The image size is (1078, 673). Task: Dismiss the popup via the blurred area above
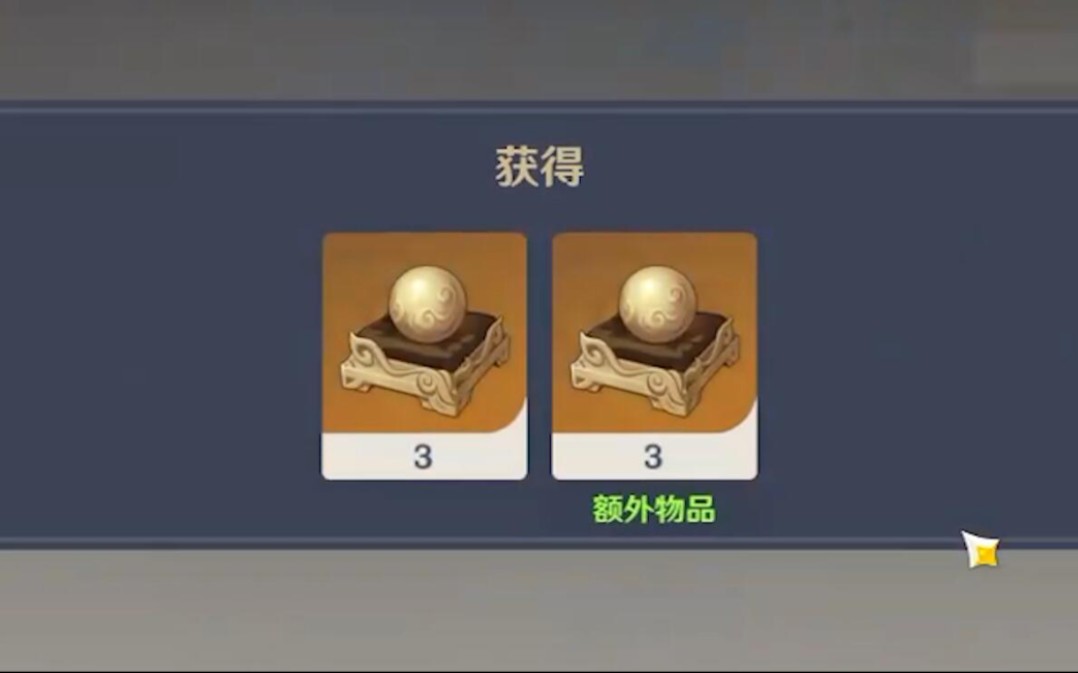[539, 48]
